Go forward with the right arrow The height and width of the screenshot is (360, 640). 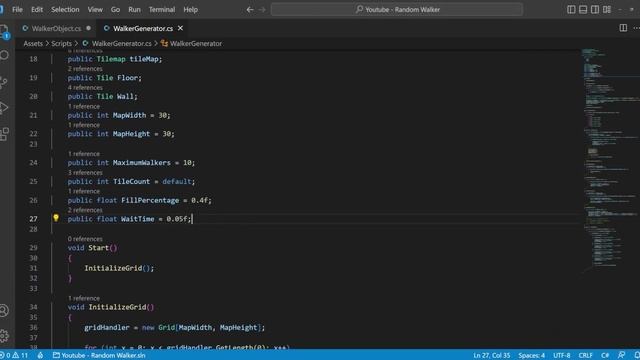(x=262, y=9)
